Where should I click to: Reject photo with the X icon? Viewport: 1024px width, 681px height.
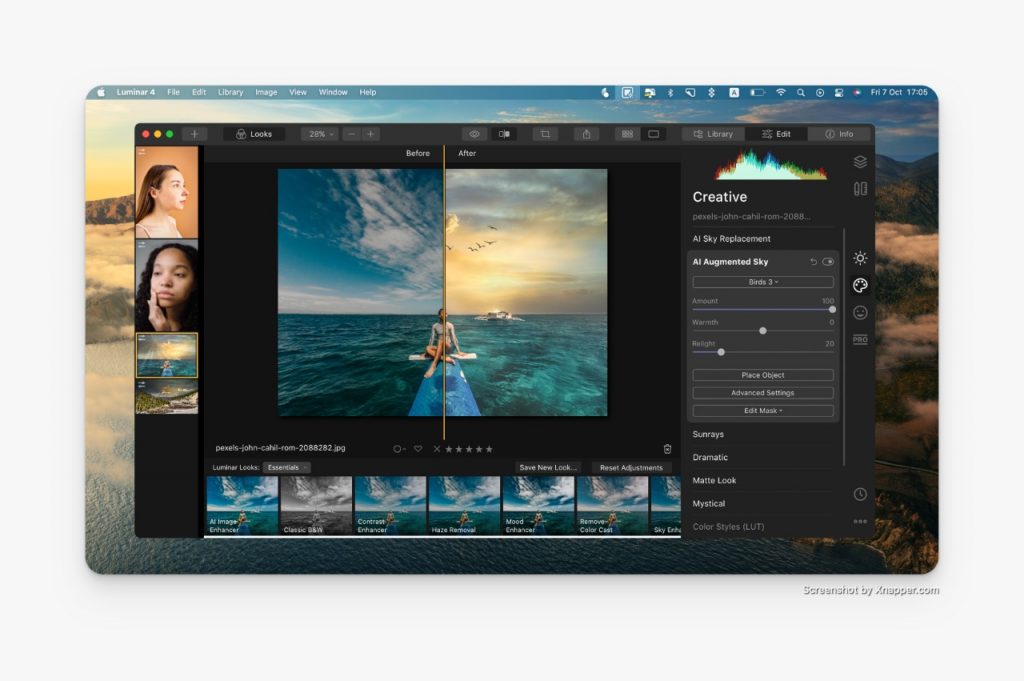pos(437,449)
